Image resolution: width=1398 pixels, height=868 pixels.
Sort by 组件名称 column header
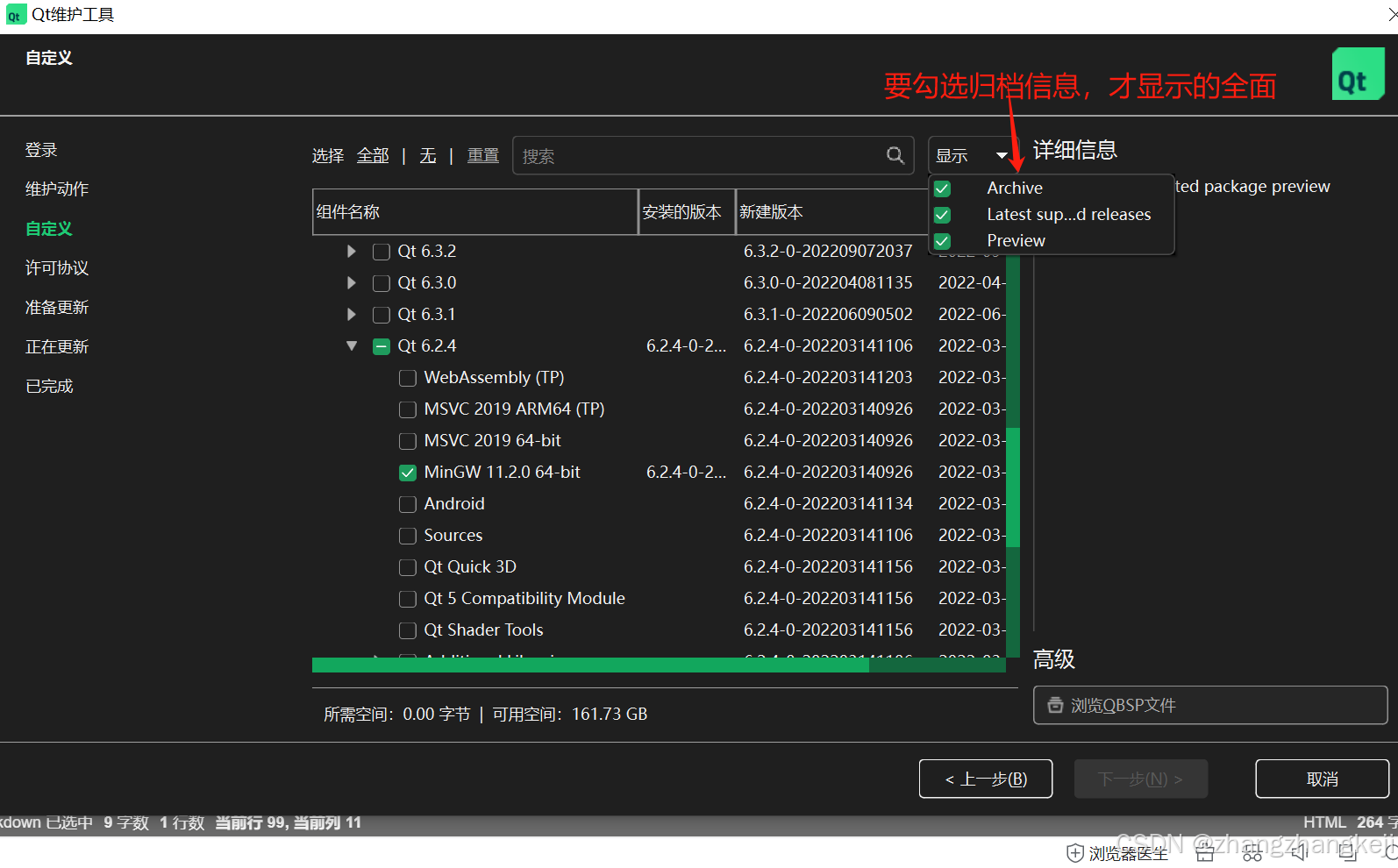(x=474, y=212)
